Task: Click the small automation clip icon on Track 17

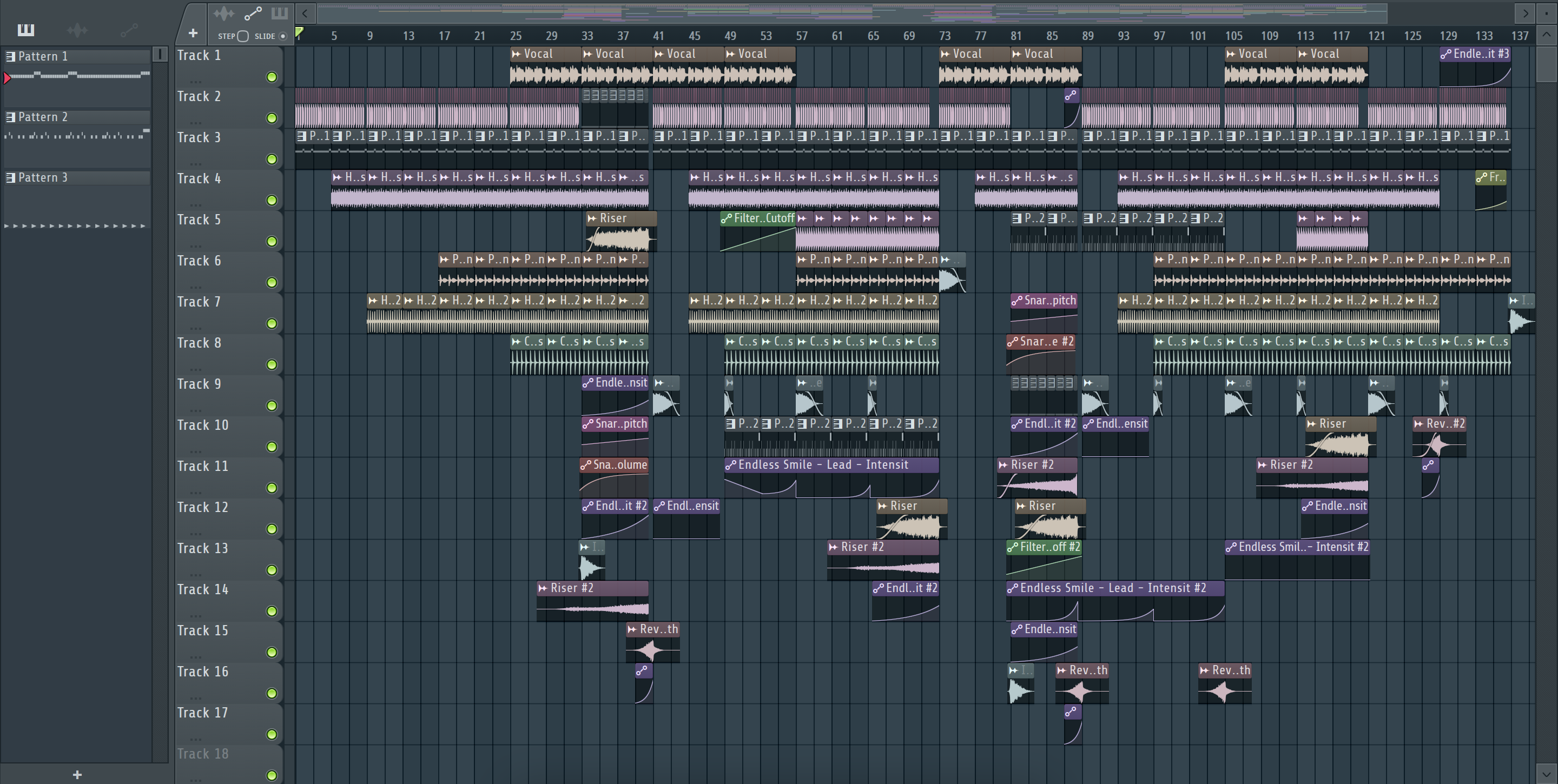Action: click(1071, 711)
